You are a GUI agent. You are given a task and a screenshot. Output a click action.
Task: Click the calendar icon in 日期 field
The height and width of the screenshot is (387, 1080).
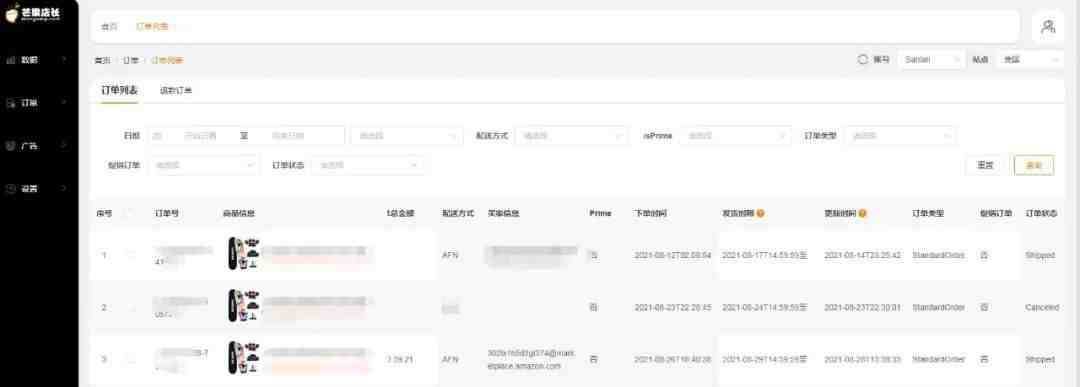tap(157, 136)
